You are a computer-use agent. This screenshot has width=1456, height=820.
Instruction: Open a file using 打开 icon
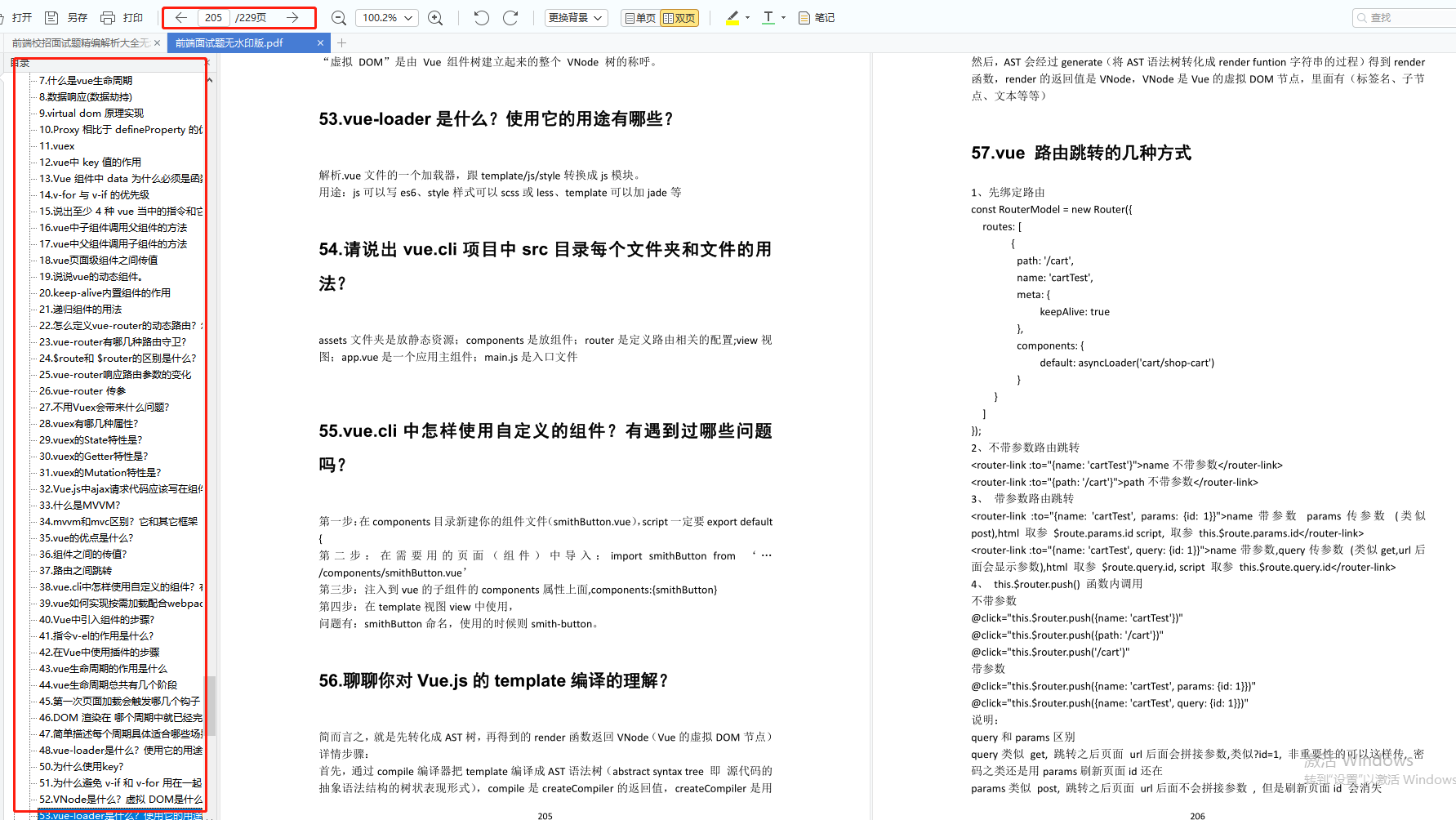[x=20, y=17]
